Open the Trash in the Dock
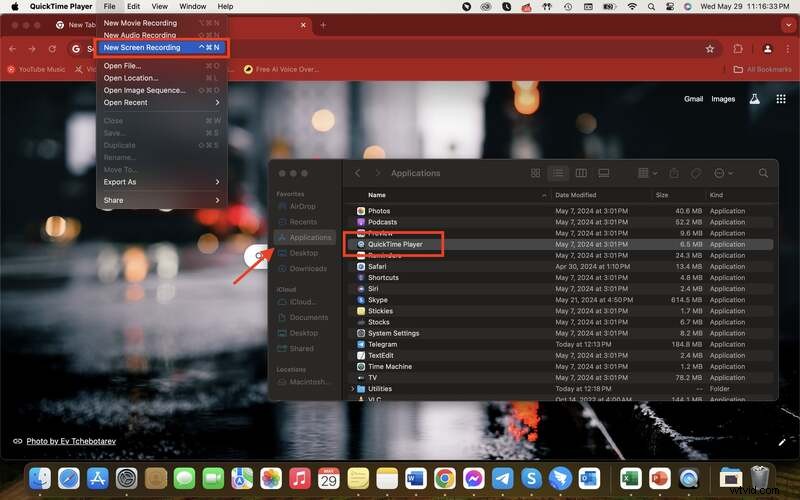 pyautogui.click(x=760, y=479)
